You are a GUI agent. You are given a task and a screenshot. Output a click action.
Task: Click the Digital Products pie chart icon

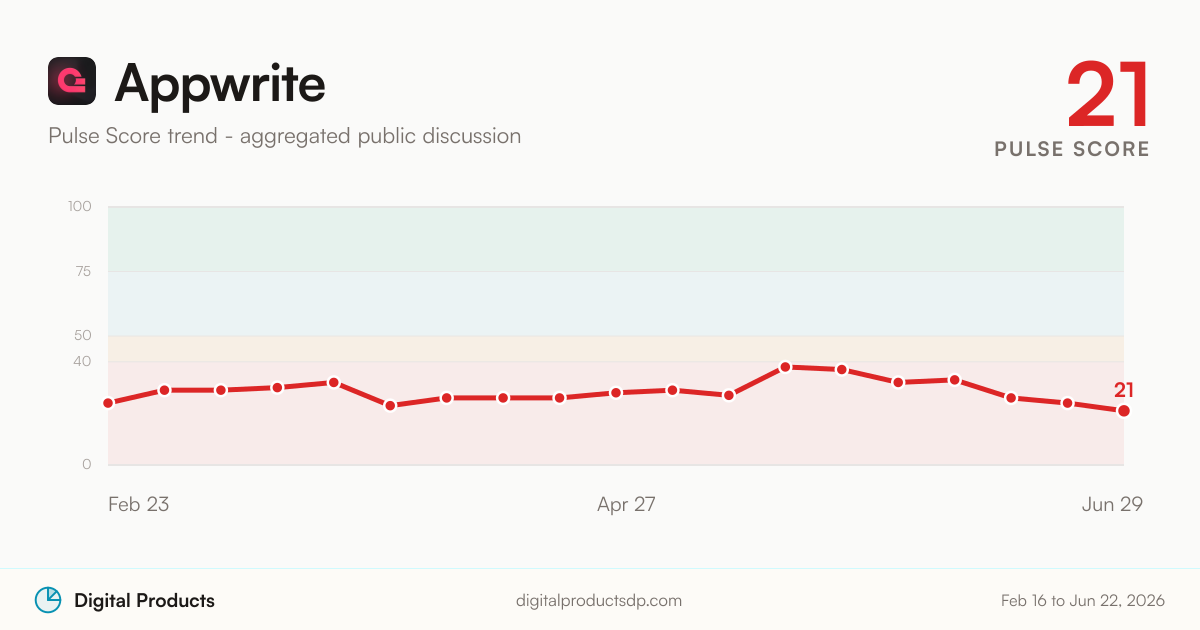tap(48, 600)
